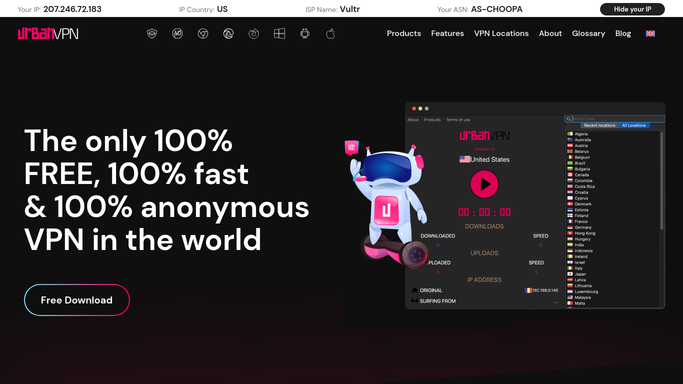Select the Microsoft Edge extension icon
This screenshot has height=384, width=683.
tap(228, 34)
